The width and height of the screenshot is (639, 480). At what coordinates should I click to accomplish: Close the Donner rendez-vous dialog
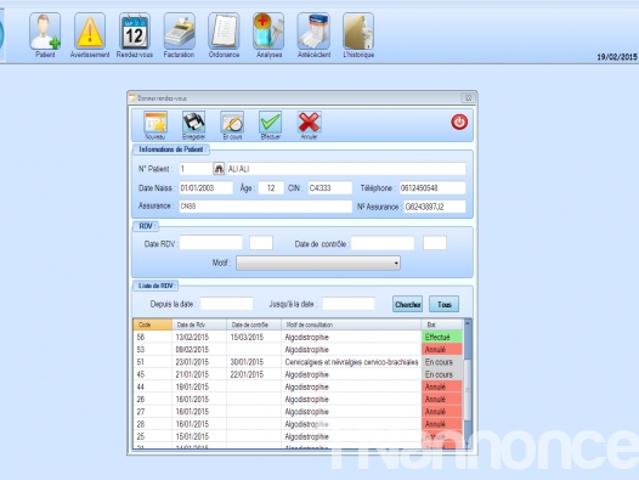[x=468, y=98]
